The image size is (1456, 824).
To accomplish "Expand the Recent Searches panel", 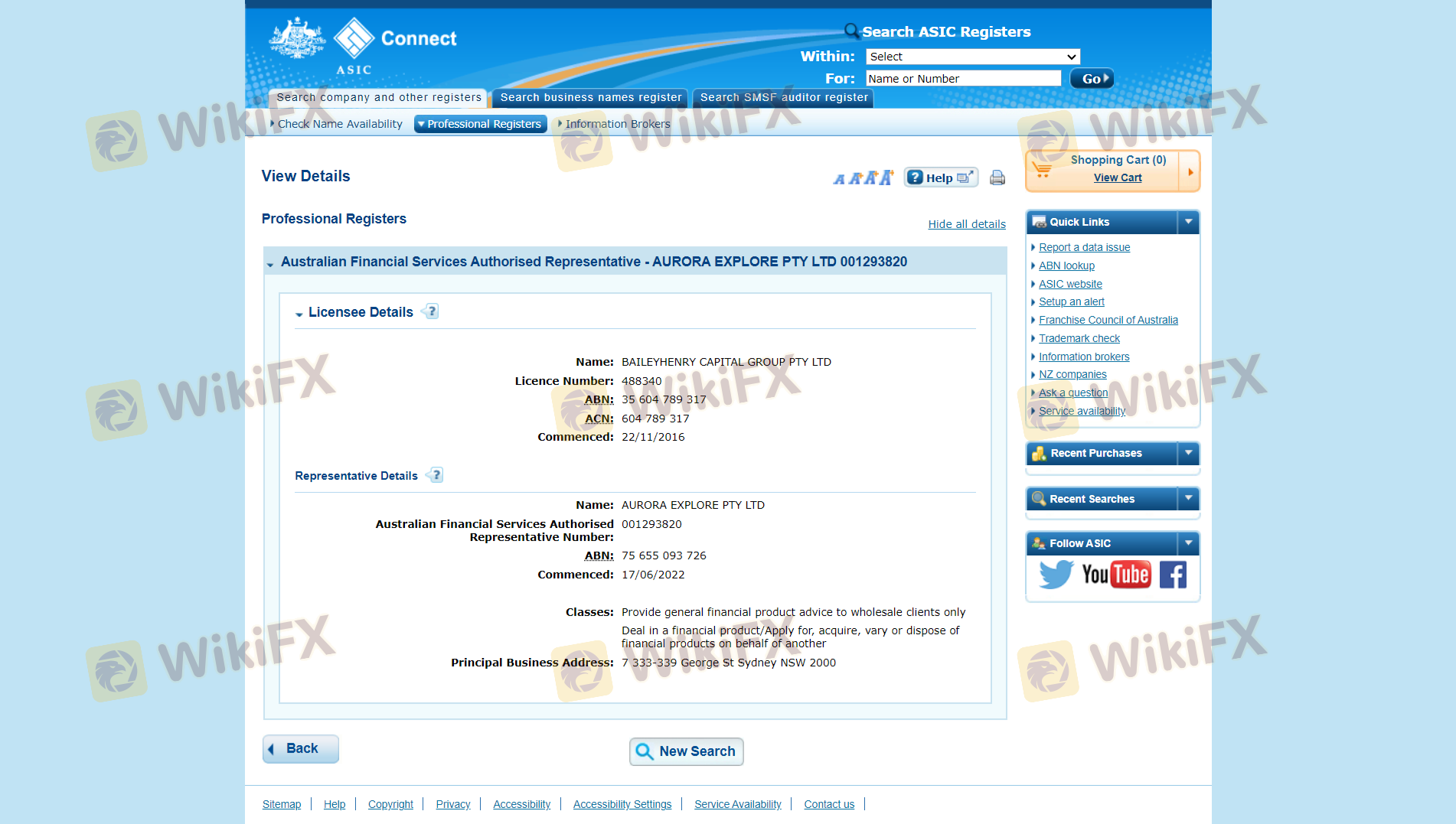I will (1188, 498).
